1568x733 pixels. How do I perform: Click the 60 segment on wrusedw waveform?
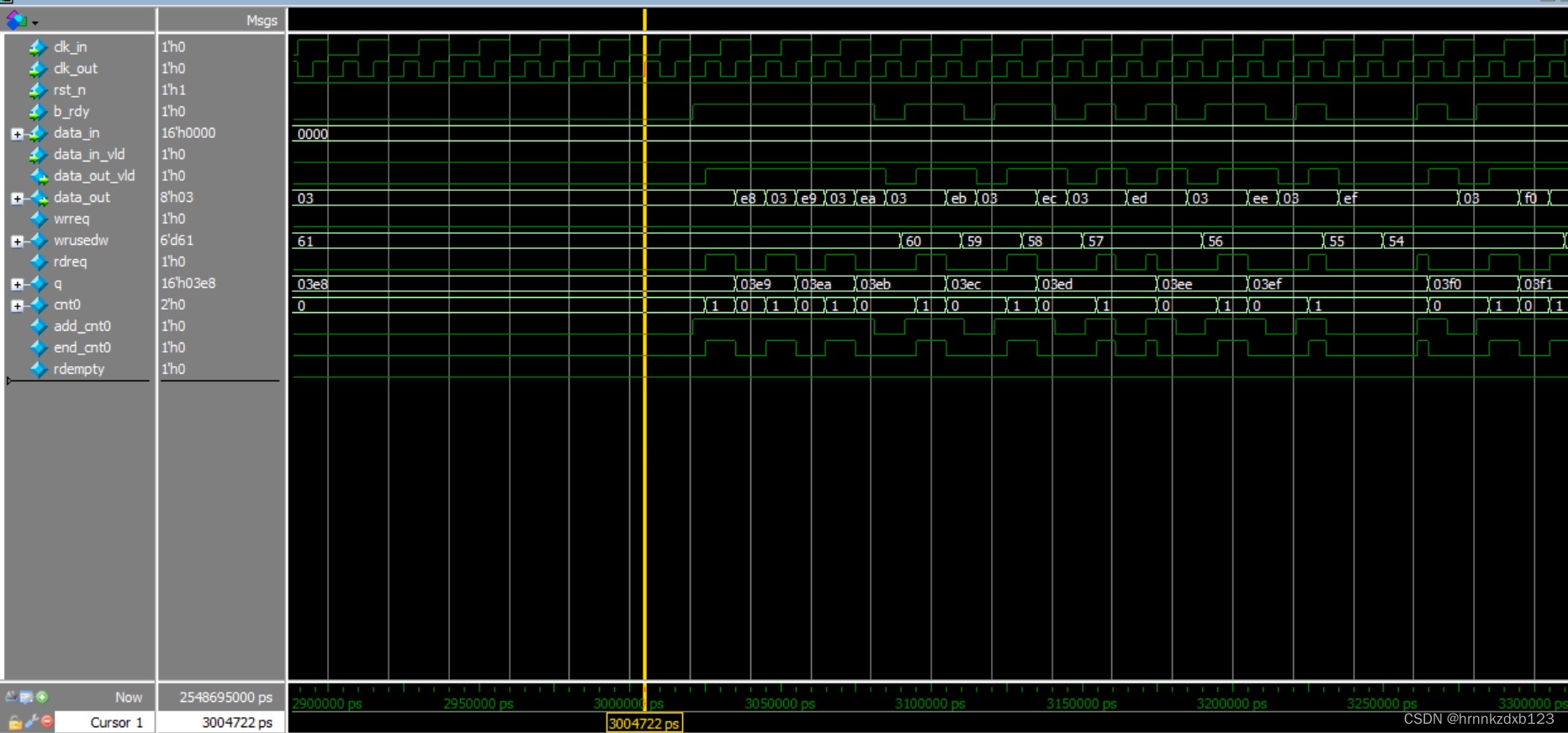pos(930,242)
